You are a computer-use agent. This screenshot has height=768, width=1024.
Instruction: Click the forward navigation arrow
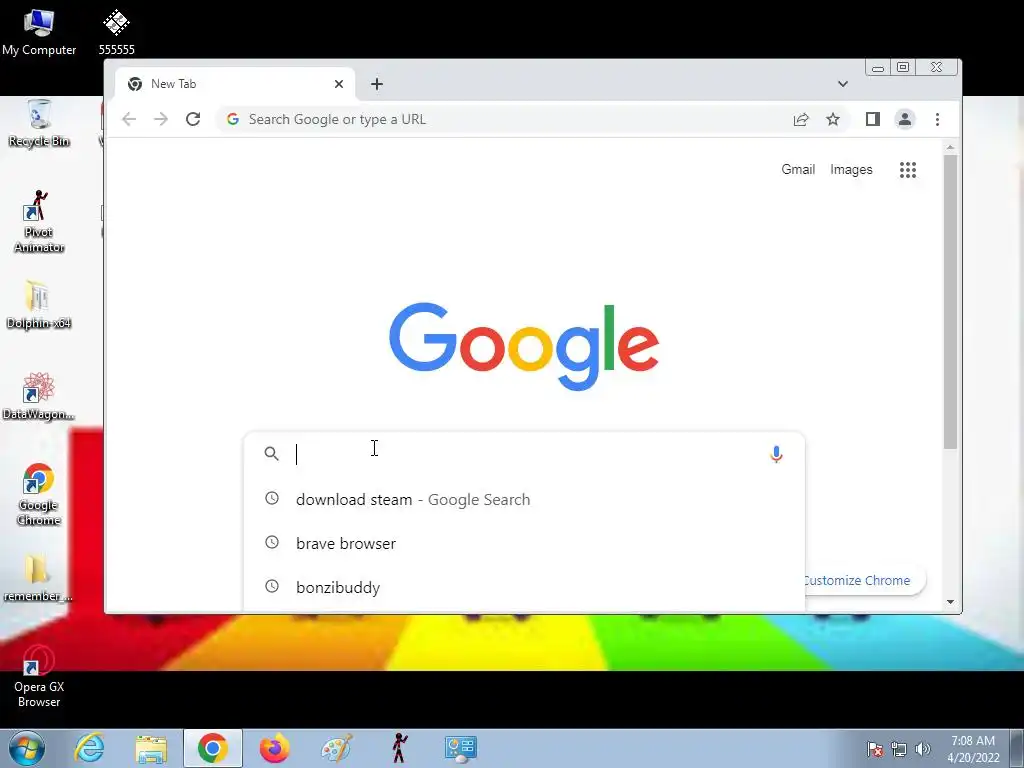click(161, 119)
